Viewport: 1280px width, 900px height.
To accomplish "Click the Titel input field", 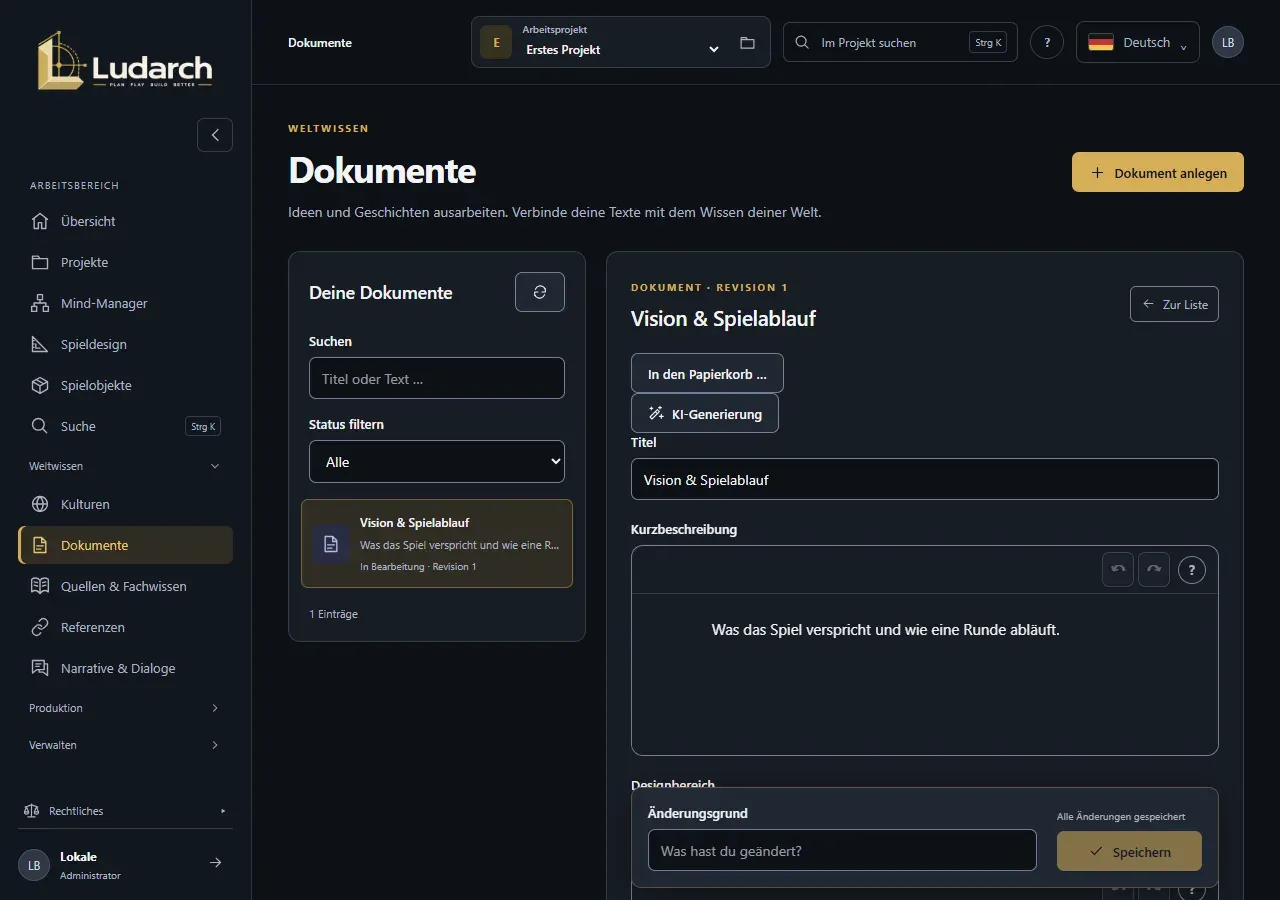I will click(x=925, y=479).
